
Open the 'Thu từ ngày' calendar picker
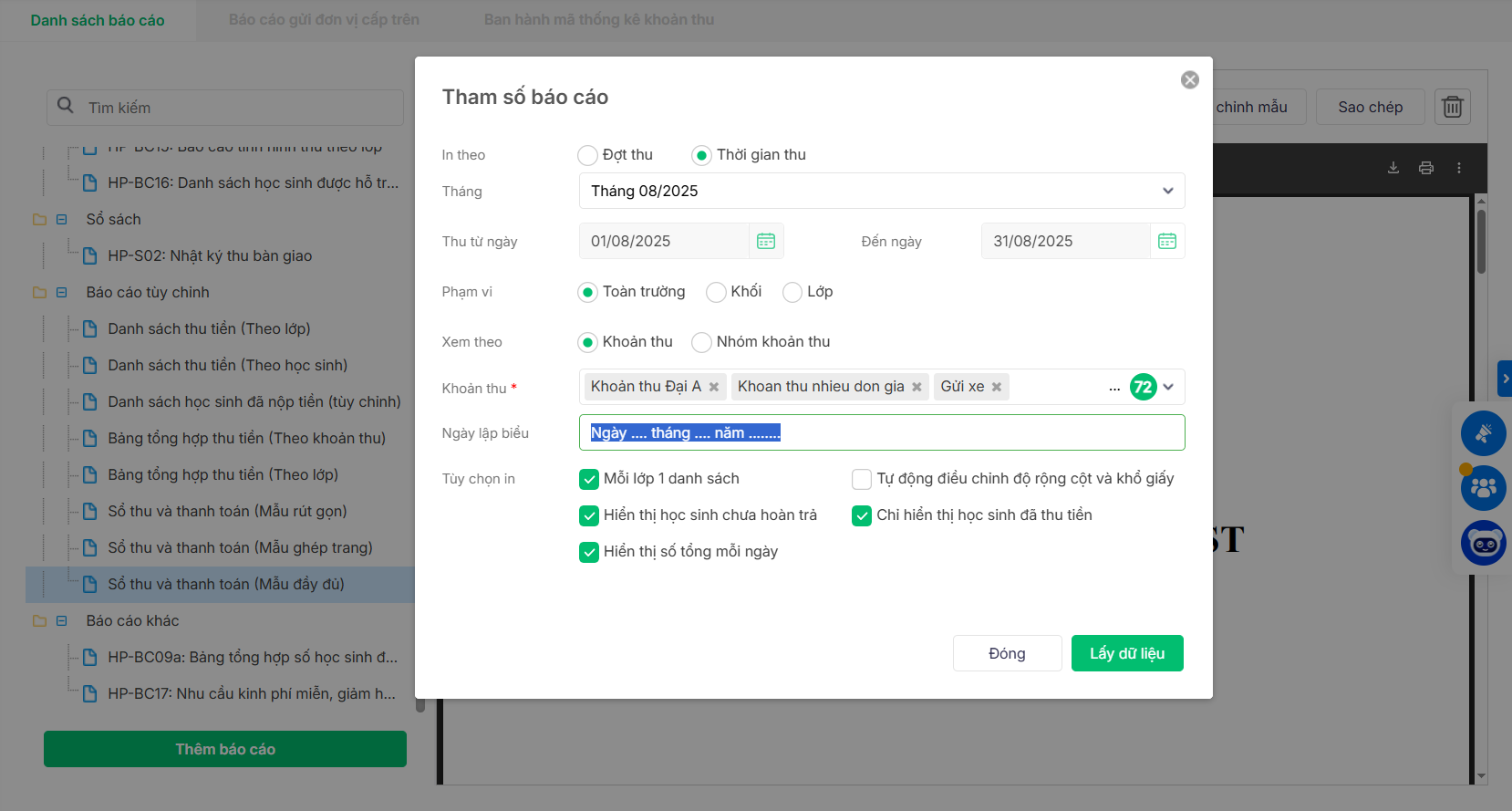(765, 241)
